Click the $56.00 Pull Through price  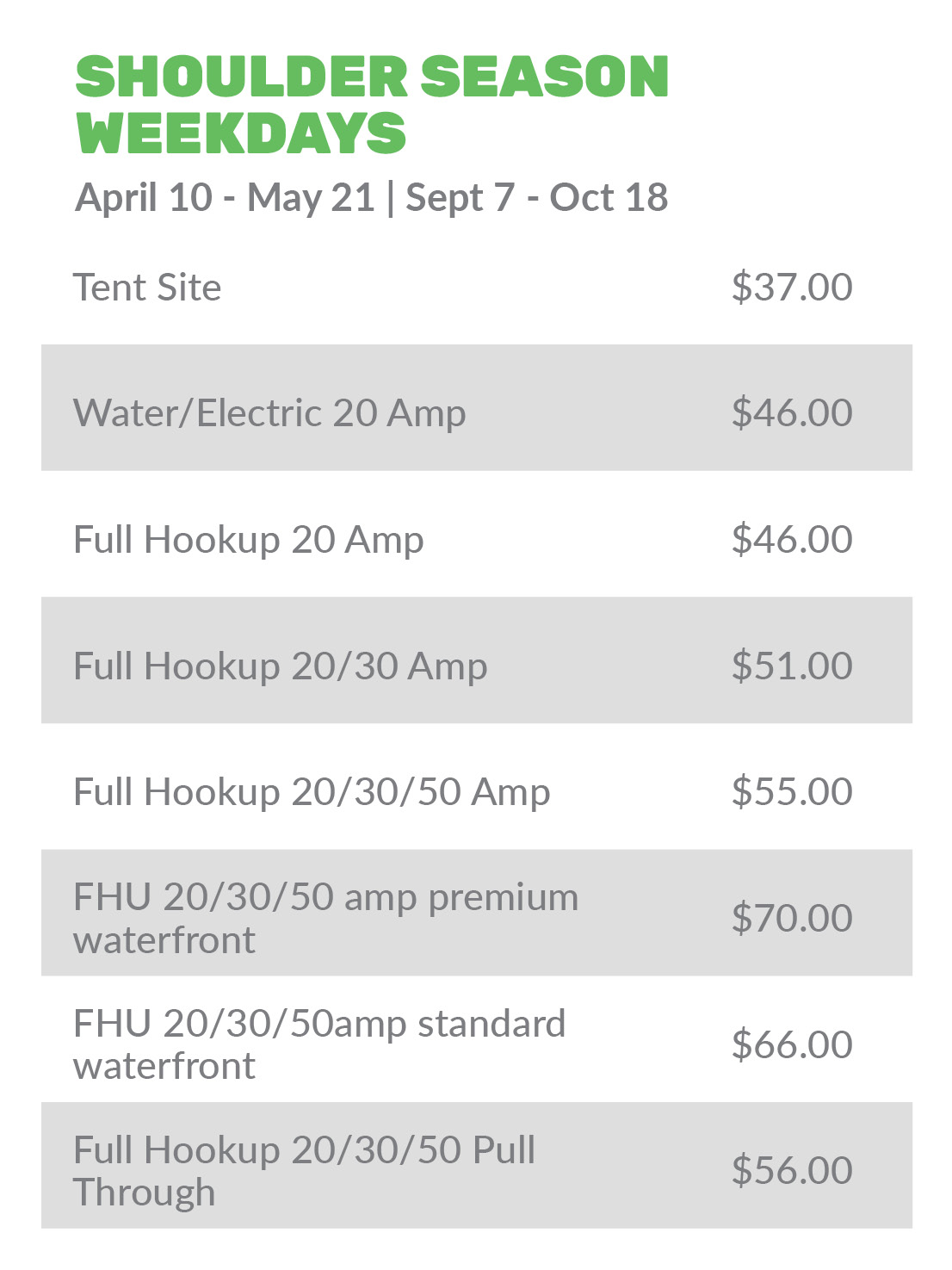click(792, 1171)
